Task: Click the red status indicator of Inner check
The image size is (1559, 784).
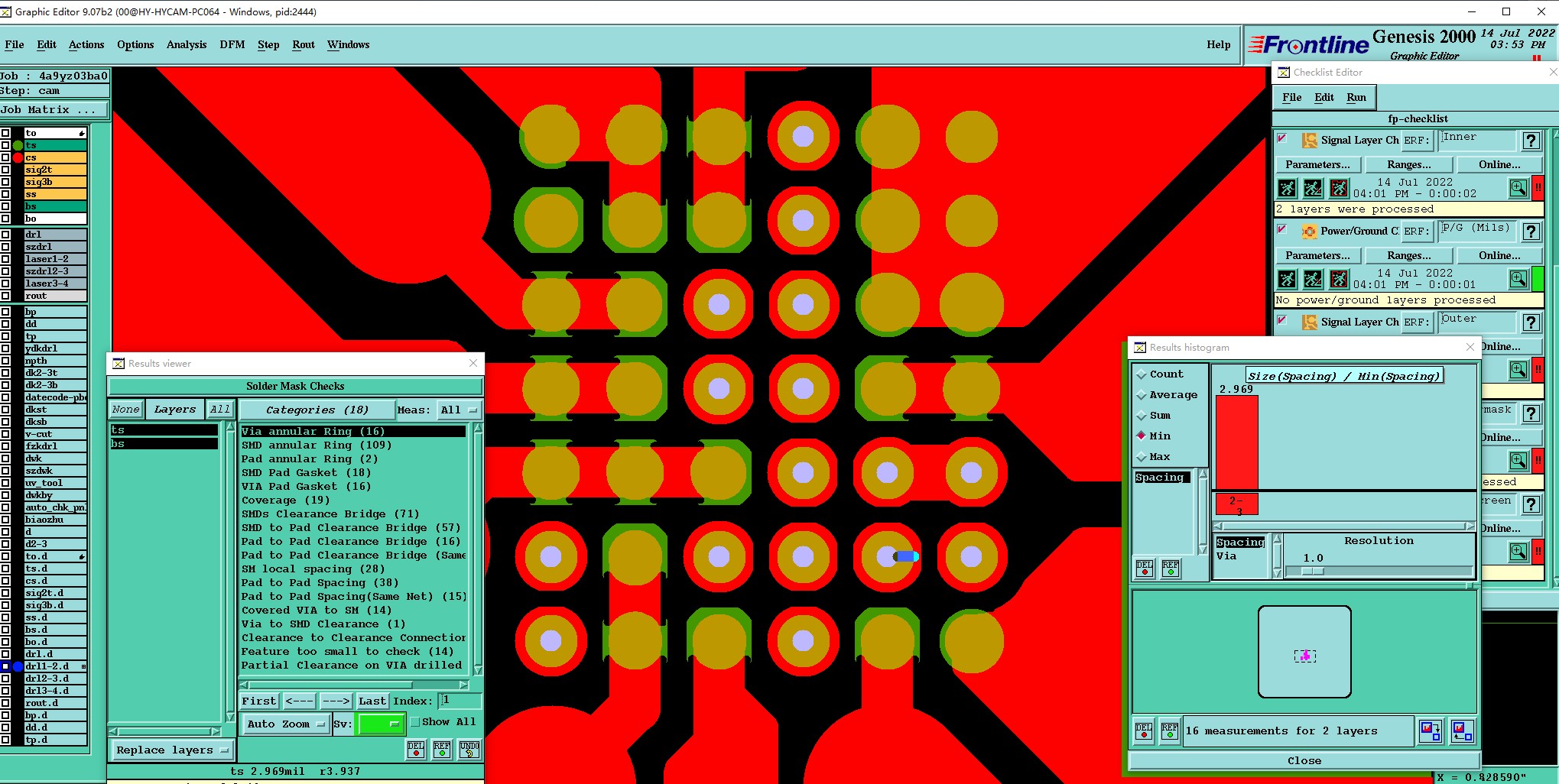Action: click(x=1537, y=188)
